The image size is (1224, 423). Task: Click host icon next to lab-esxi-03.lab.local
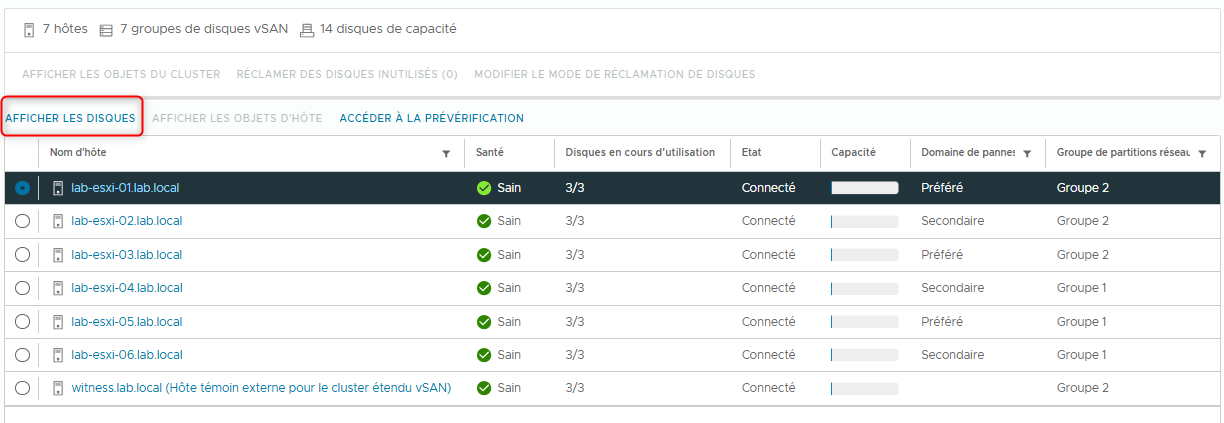click(58, 255)
